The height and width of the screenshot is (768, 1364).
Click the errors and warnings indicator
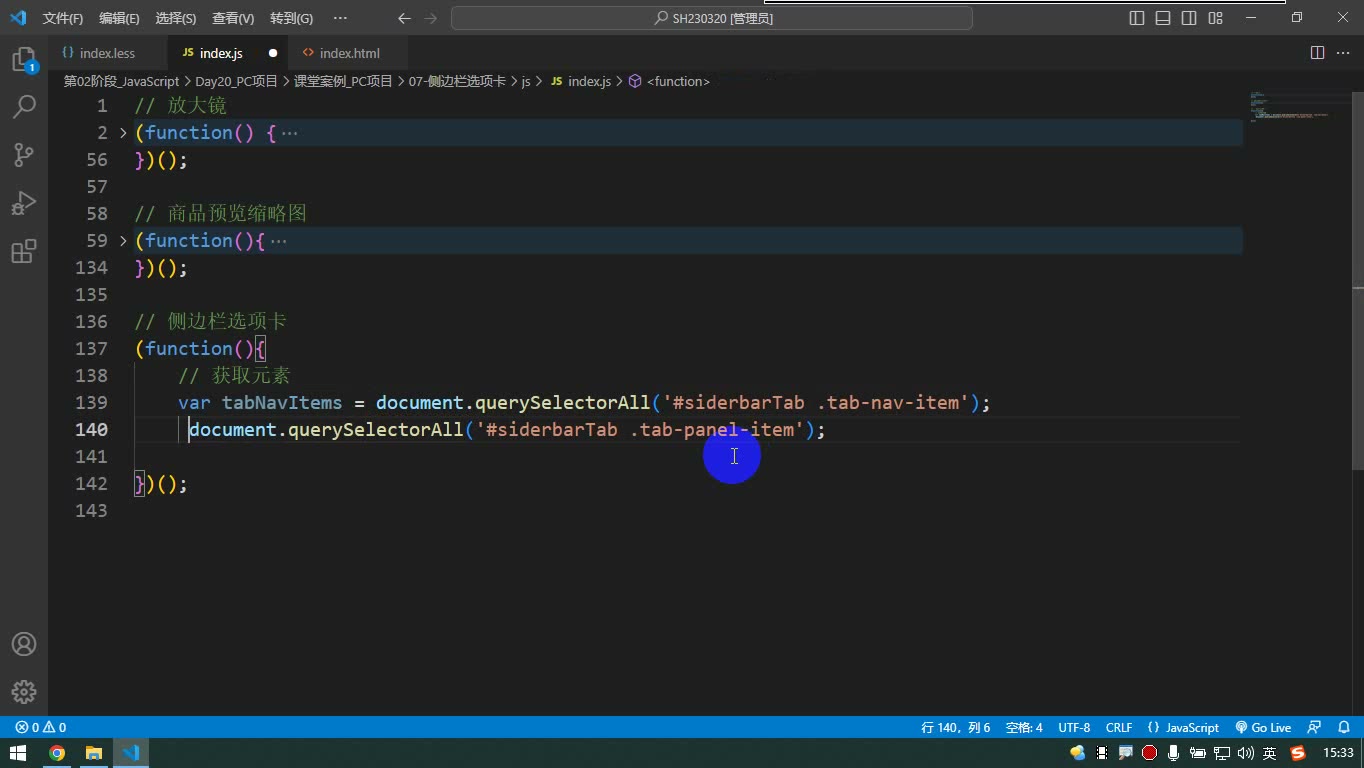[41, 727]
